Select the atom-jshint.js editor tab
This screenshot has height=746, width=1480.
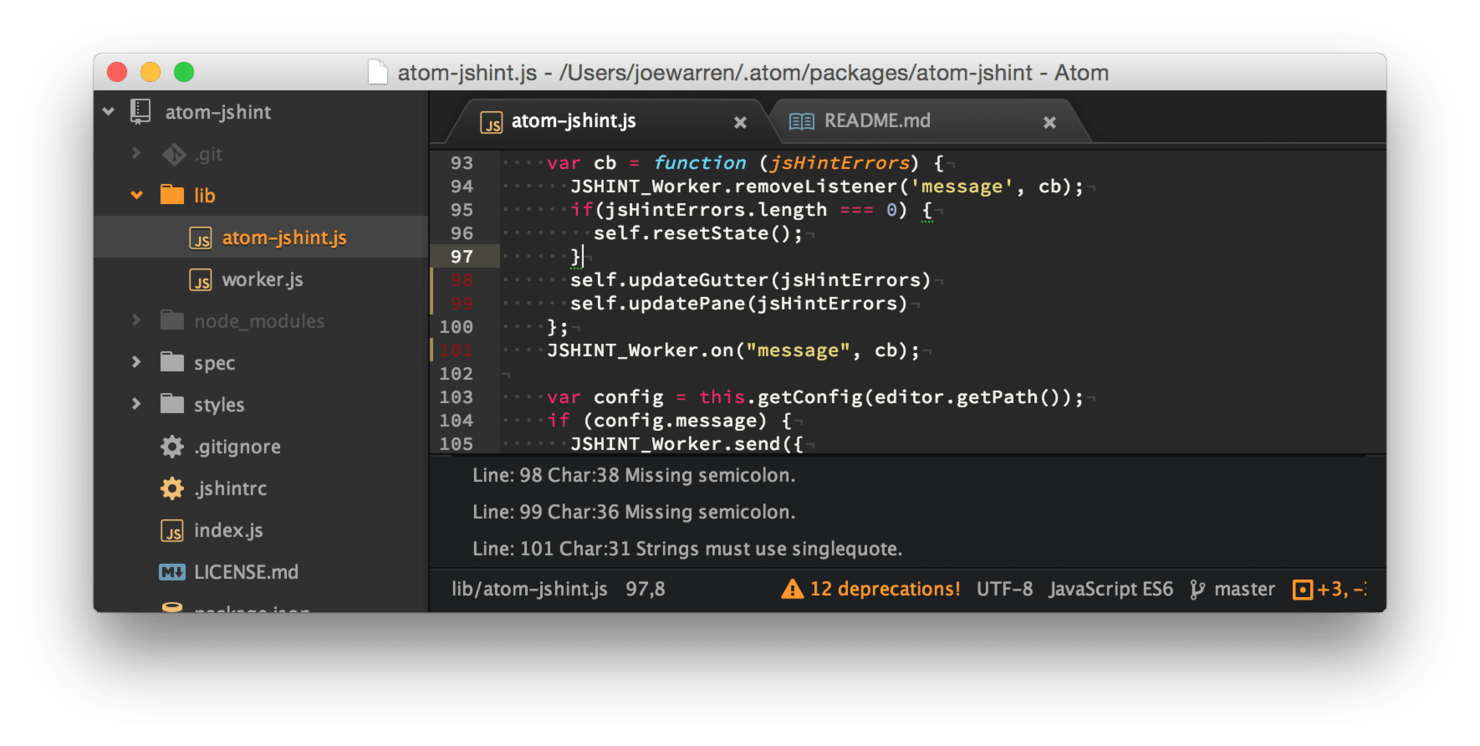click(574, 121)
